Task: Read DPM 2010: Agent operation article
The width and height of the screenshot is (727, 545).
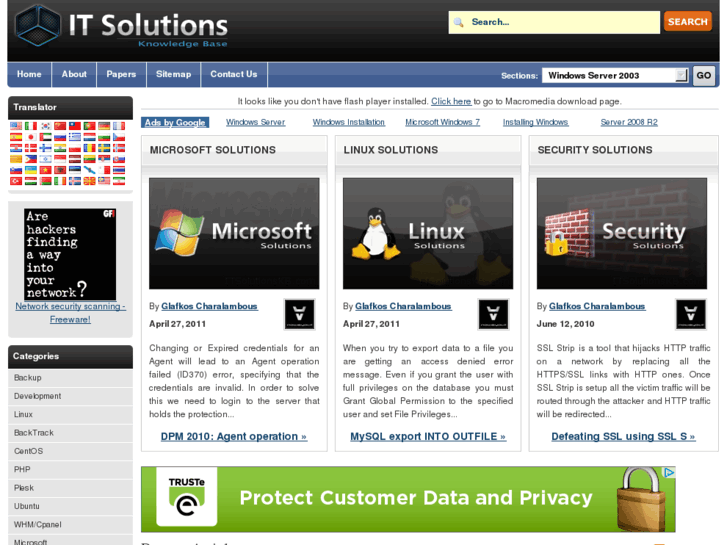Action: click(x=234, y=436)
